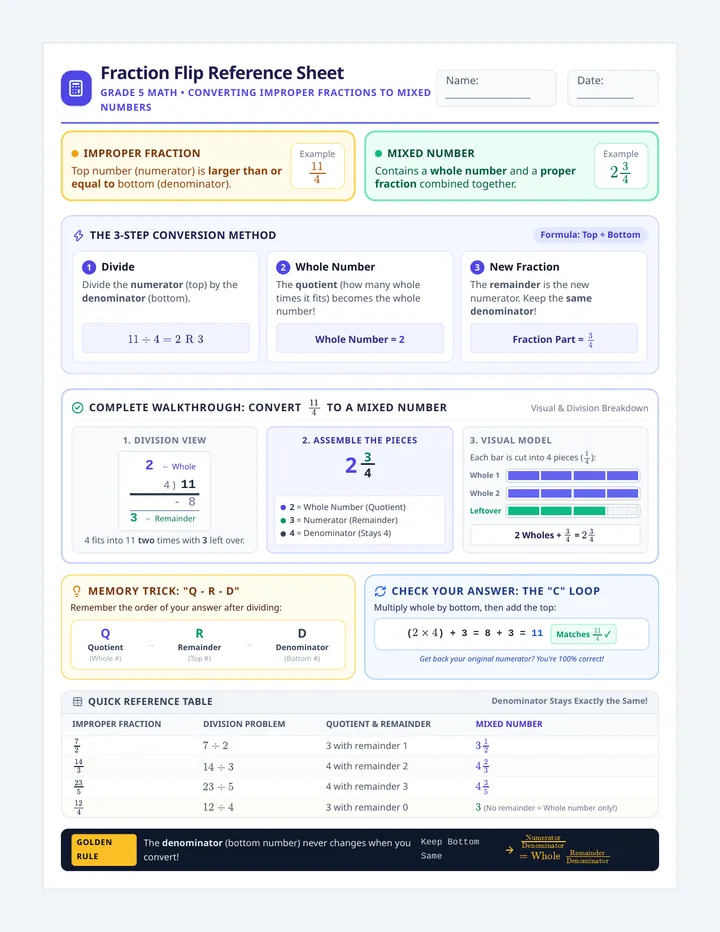Click the Formula: Top ÷ Bottom badge
This screenshot has width=720, height=932.
[x=590, y=235]
